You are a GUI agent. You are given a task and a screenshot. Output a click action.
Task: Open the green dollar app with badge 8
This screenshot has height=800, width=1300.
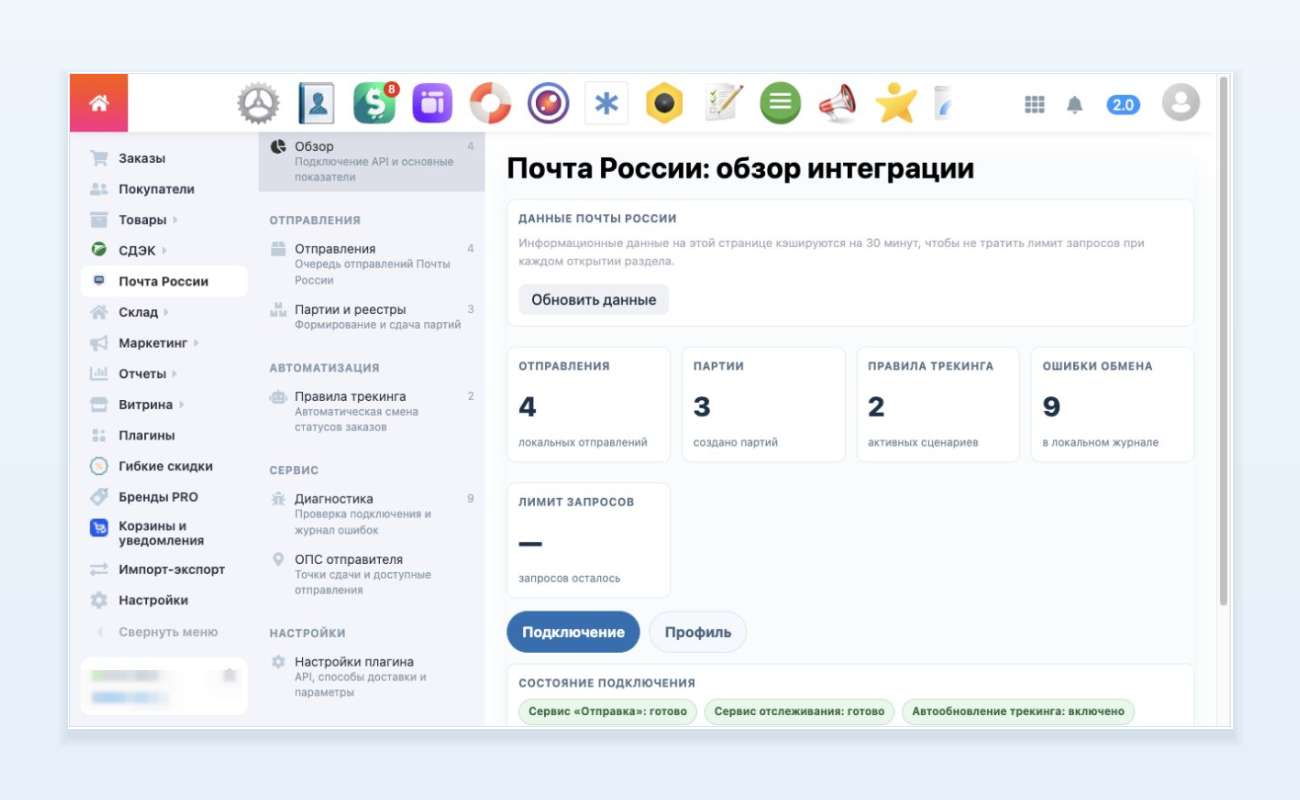375,103
